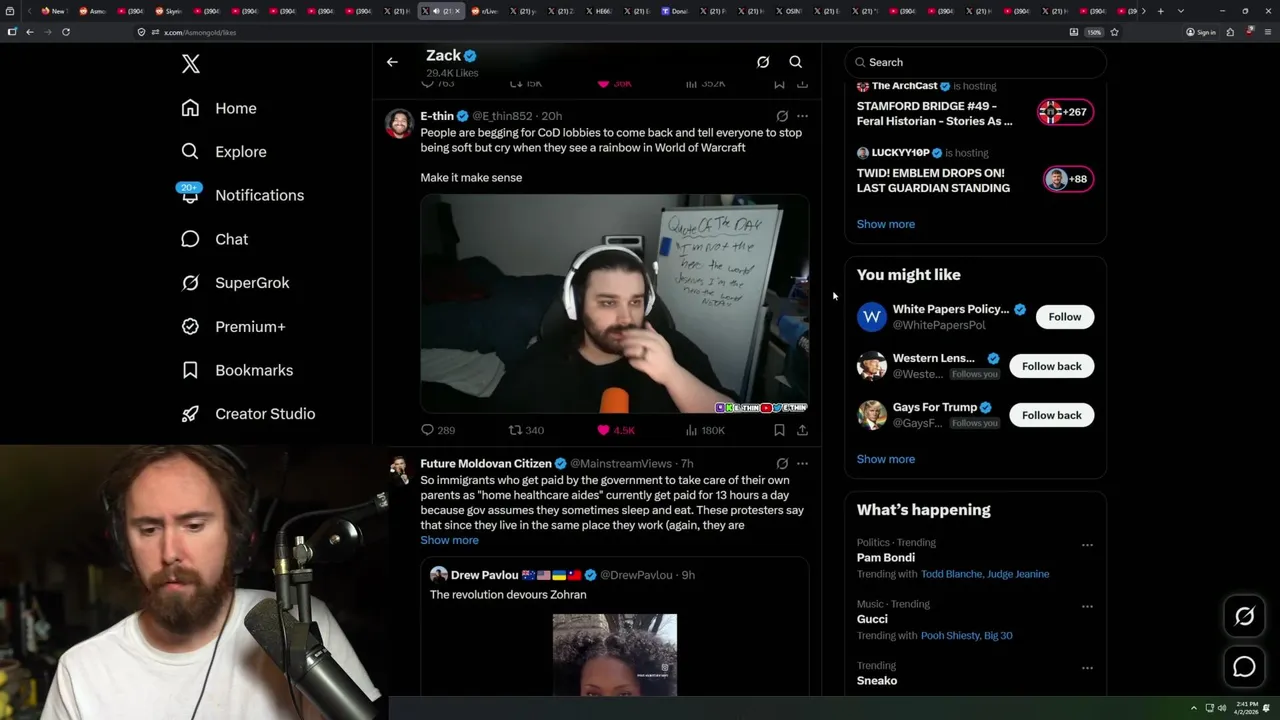
Task: Click Pooh Shiesty trending link
Action: (950, 635)
